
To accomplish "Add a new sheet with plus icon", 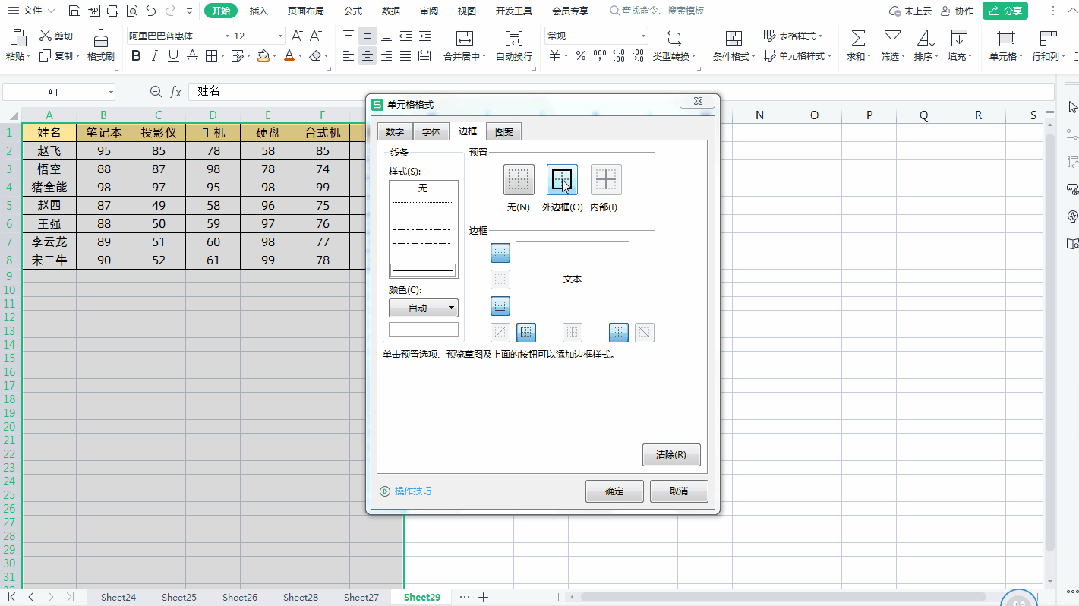I will [483, 597].
